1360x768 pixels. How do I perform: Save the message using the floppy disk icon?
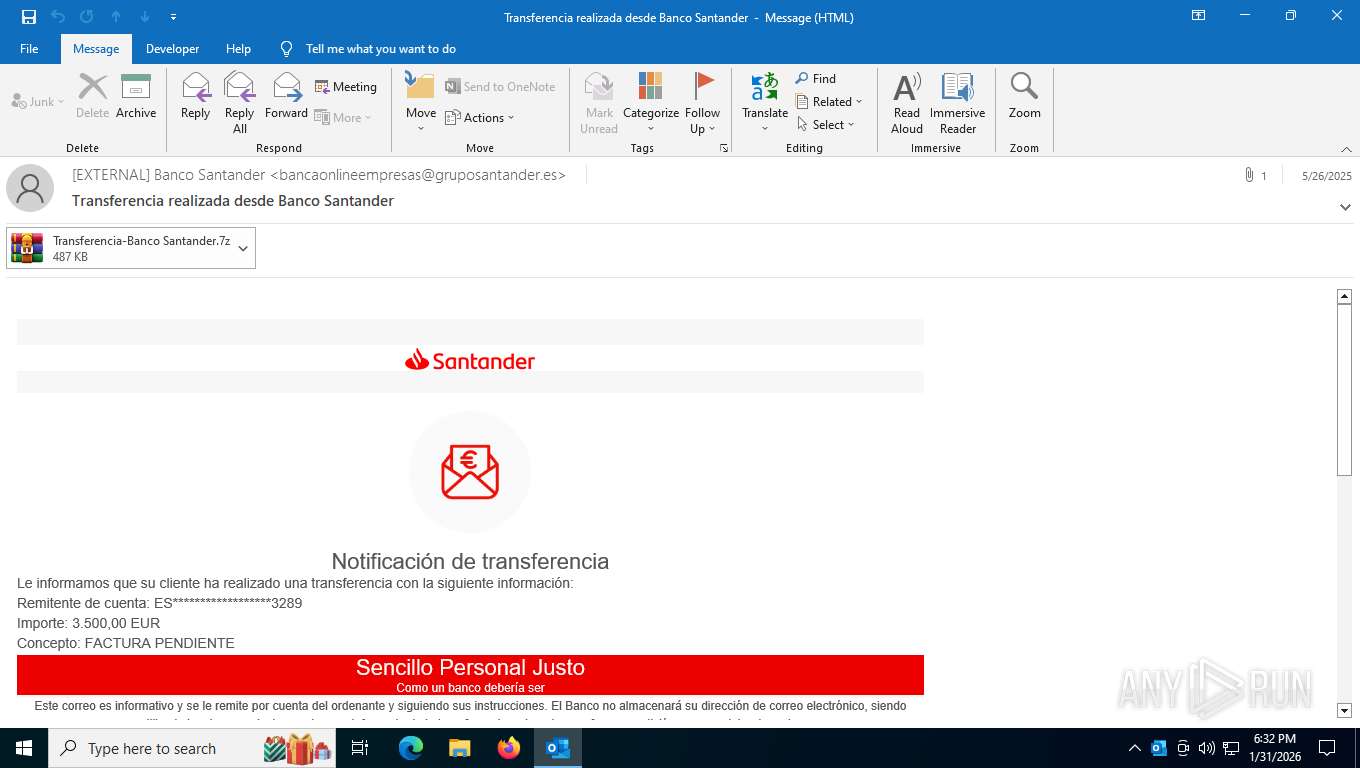click(29, 17)
